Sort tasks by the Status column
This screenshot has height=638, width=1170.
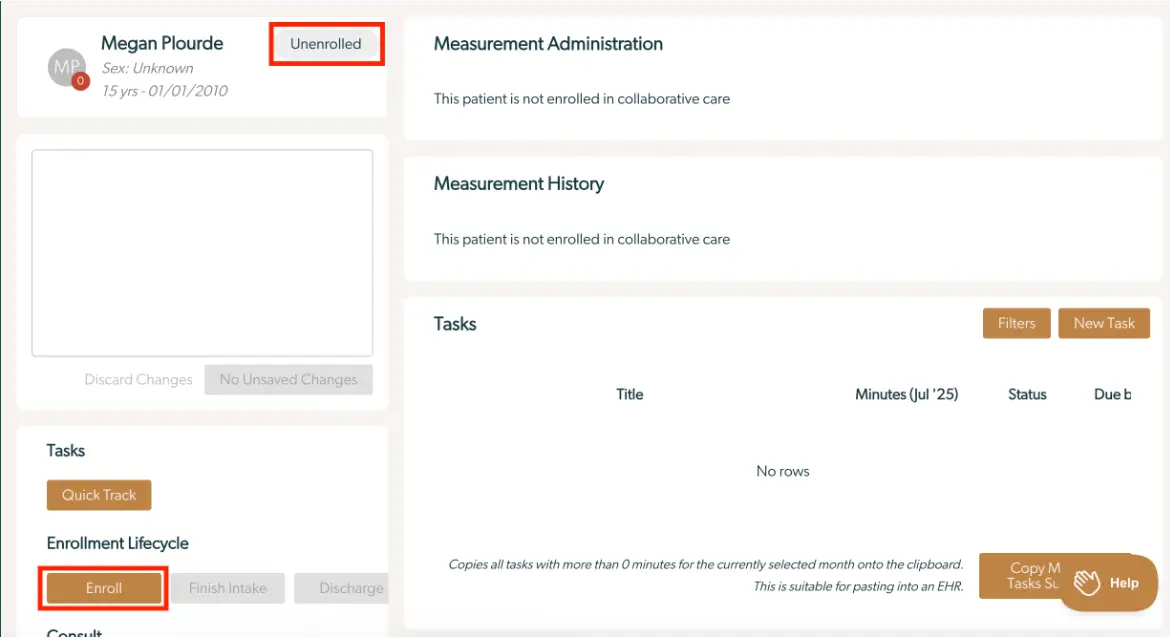click(1027, 393)
